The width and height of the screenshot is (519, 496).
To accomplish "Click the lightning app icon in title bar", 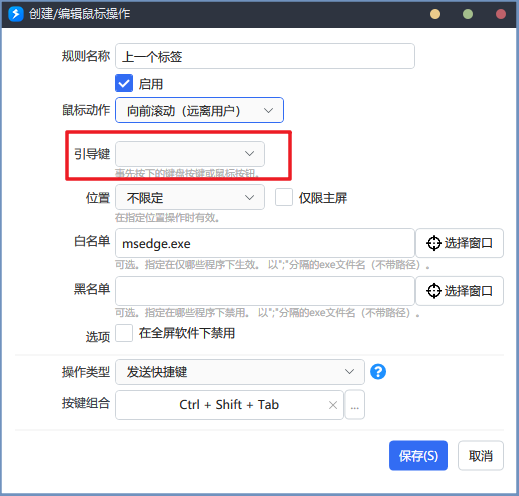I will pos(16,14).
